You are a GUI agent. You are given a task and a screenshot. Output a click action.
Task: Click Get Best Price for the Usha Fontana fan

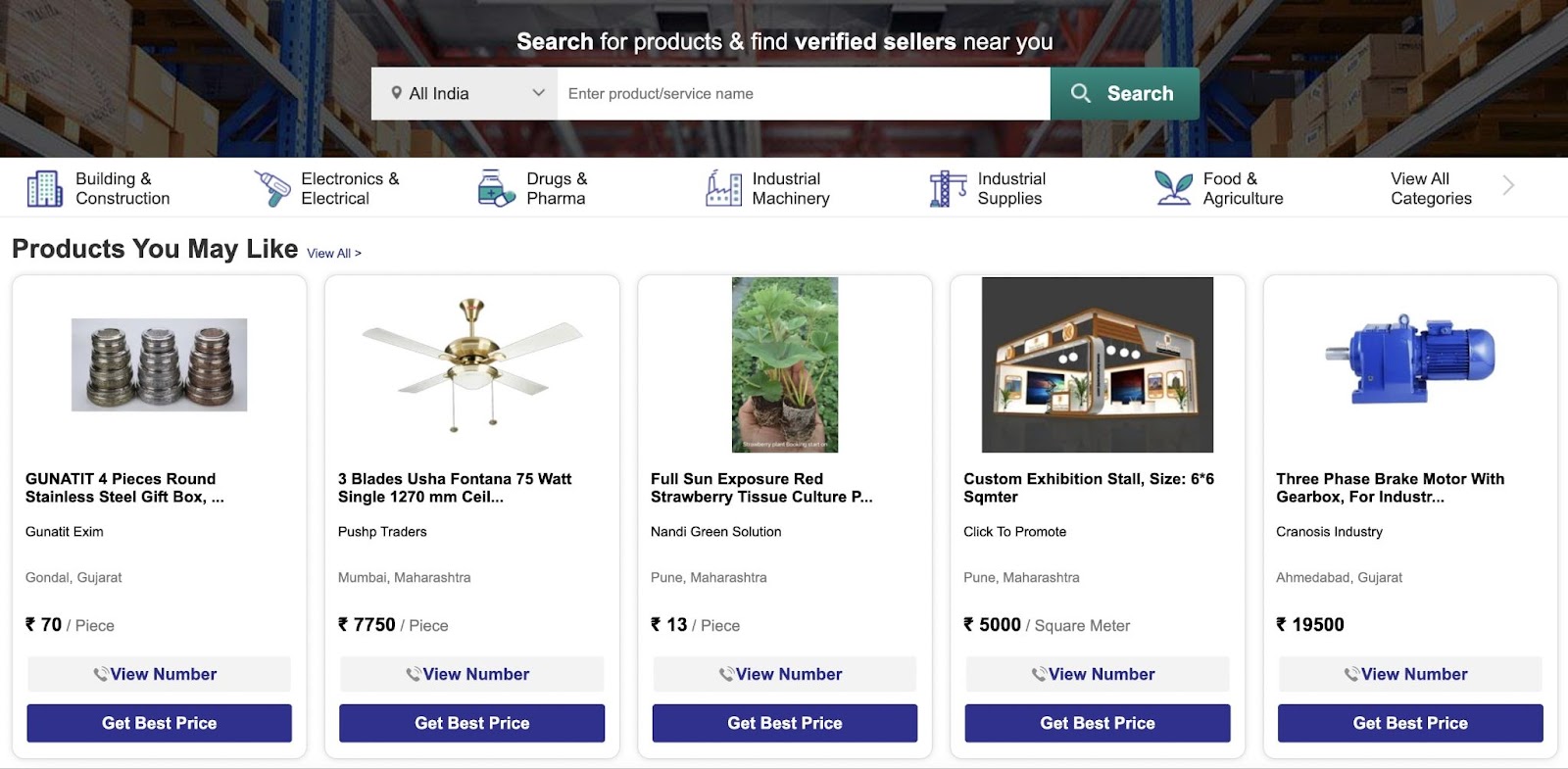tap(471, 723)
